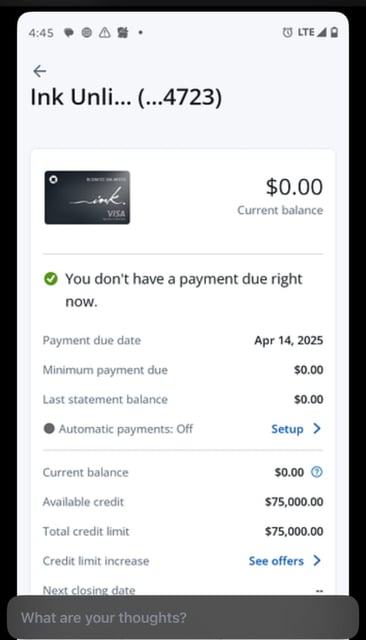Screen dimensions: 366x640
Task: Tap the warning triangle notification icon
Action: [105, 32]
